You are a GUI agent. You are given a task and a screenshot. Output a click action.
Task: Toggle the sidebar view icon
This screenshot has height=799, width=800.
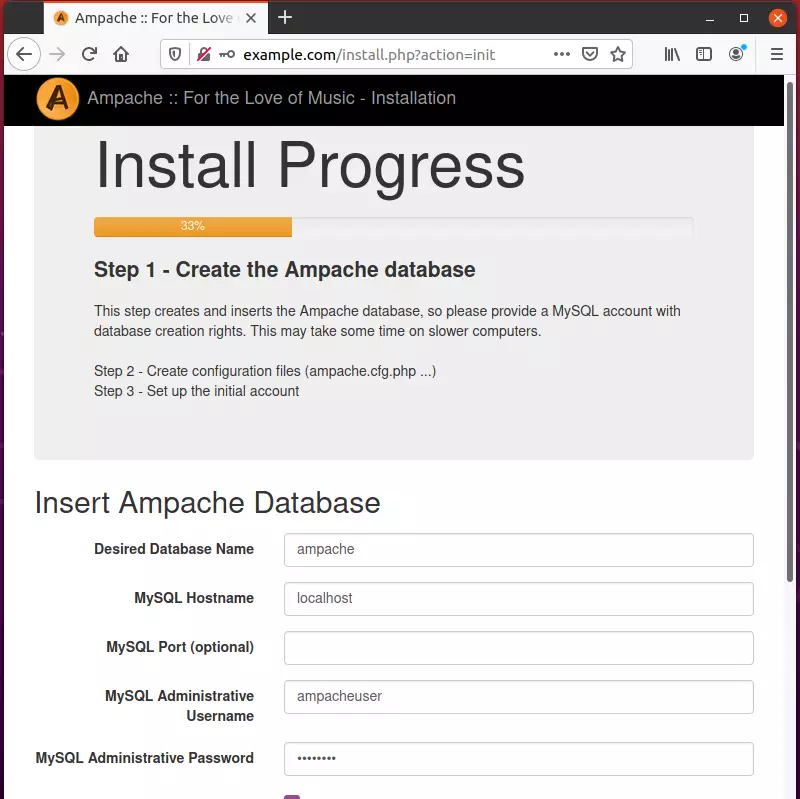point(704,54)
